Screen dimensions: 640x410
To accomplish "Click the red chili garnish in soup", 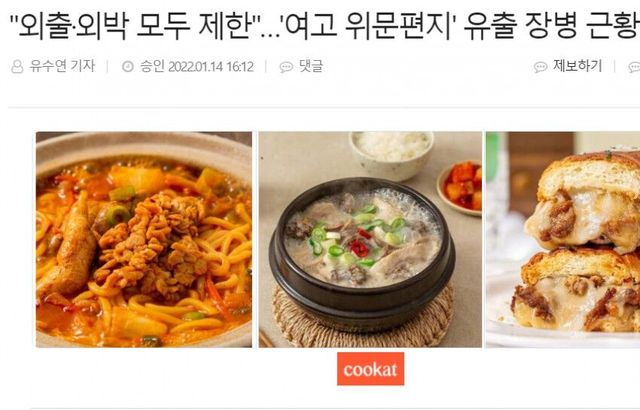I will click(360, 244).
